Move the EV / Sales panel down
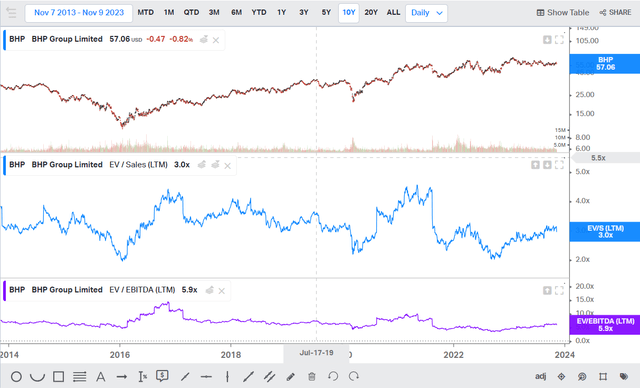The width and height of the screenshot is (640, 388). 547,165
